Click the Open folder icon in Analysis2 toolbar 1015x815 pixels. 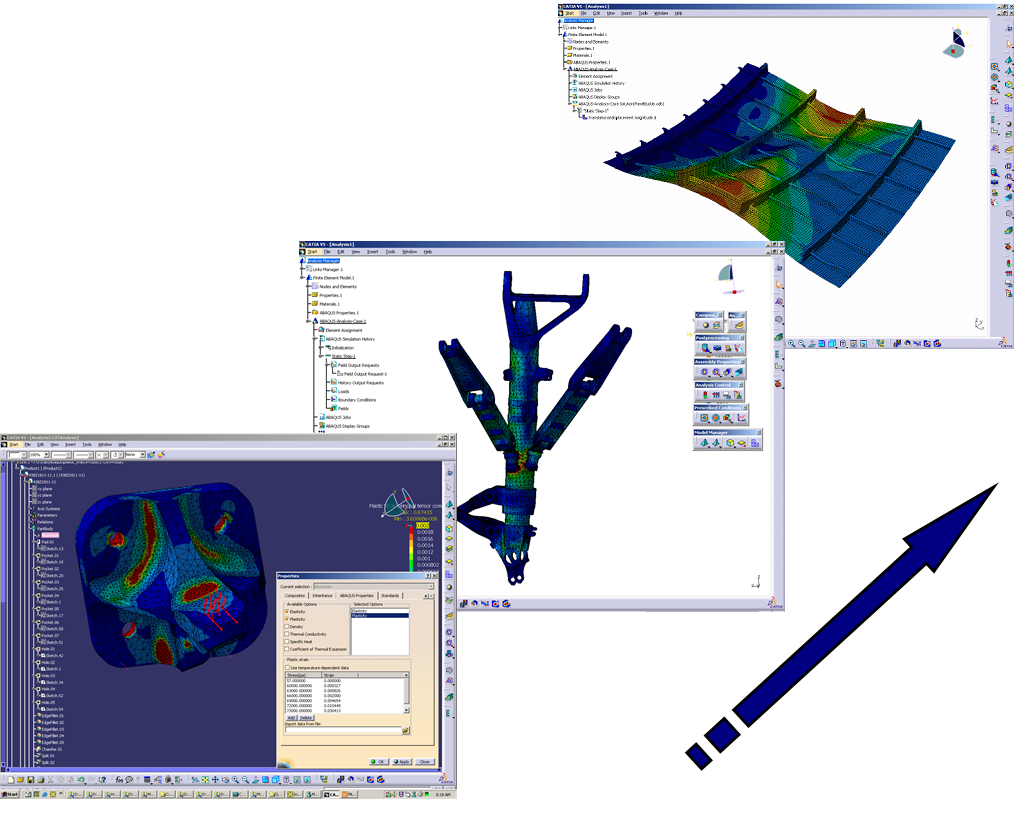coord(21,780)
